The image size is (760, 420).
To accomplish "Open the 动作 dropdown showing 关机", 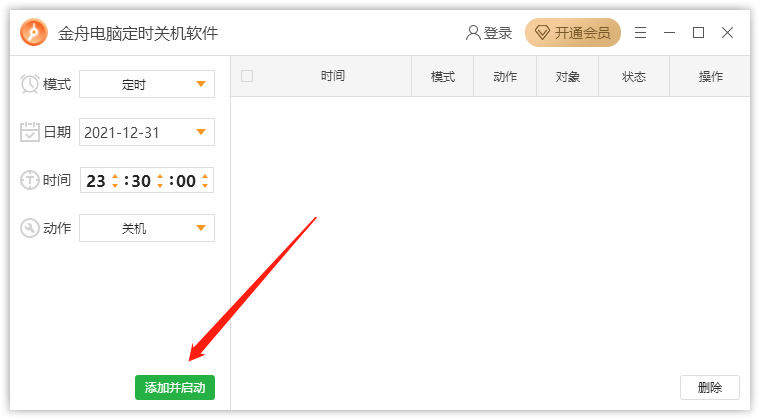I will 147,228.
